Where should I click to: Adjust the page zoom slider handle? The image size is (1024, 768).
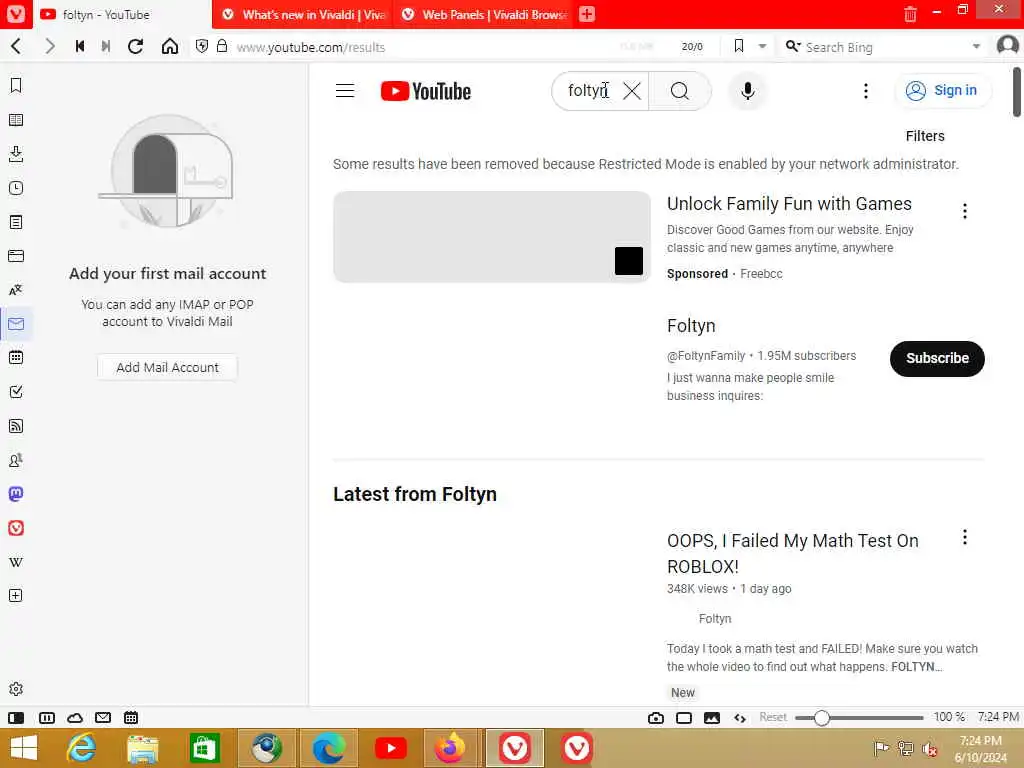click(x=822, y=718)
